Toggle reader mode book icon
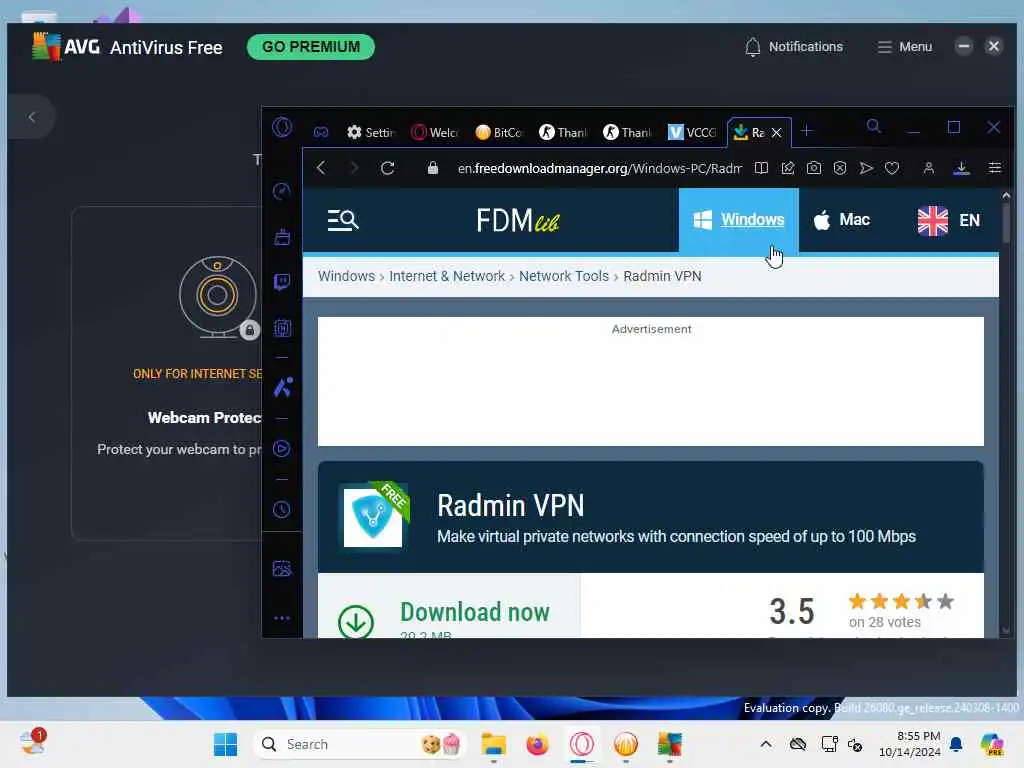This screenshot has height=768, width=1024. (761, 168)
